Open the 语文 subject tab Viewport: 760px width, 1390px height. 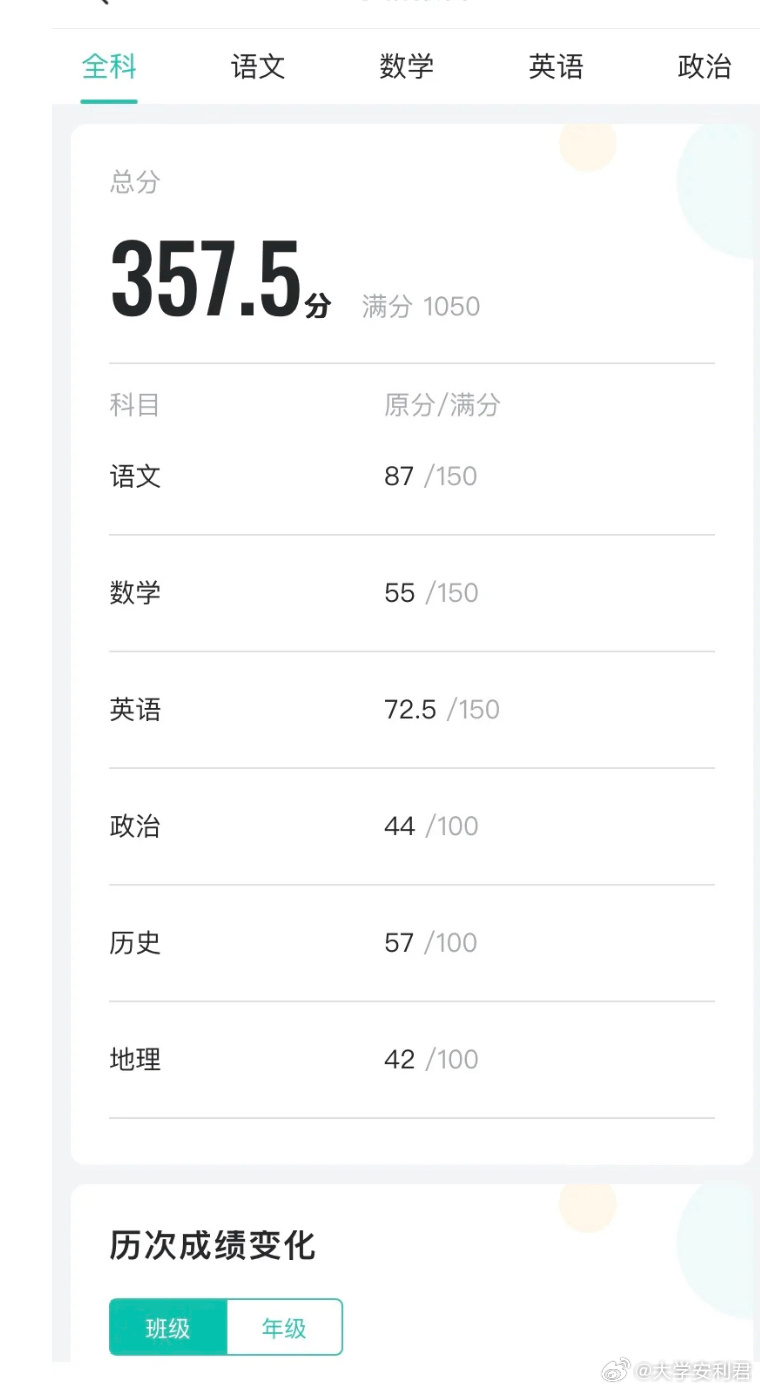coord(258,67)
